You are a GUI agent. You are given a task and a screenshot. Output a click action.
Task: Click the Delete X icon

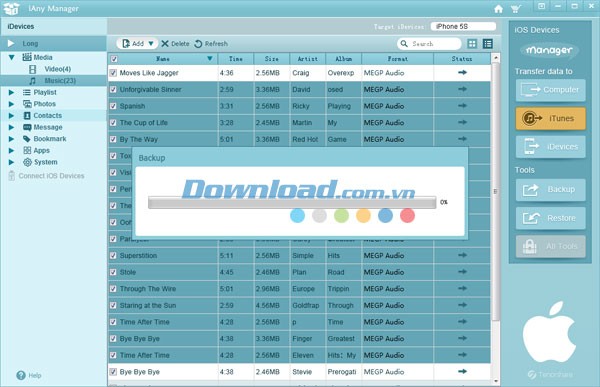click(x=165, y=44)
